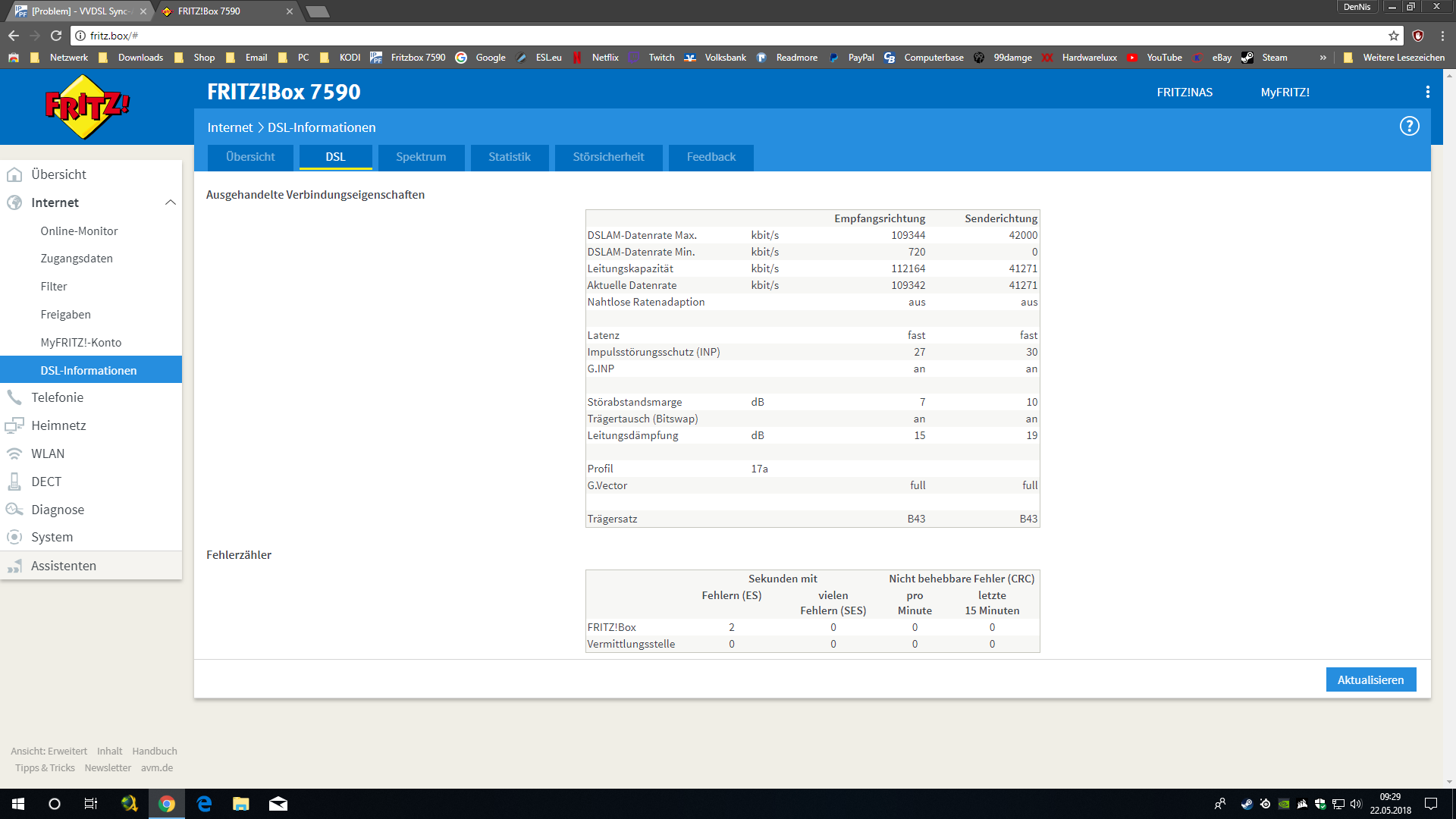This screenshot has width=1456, height=819.
Task: Click the WLAN wifi icon
Action: pyautogui.click(x=14, y=453)
